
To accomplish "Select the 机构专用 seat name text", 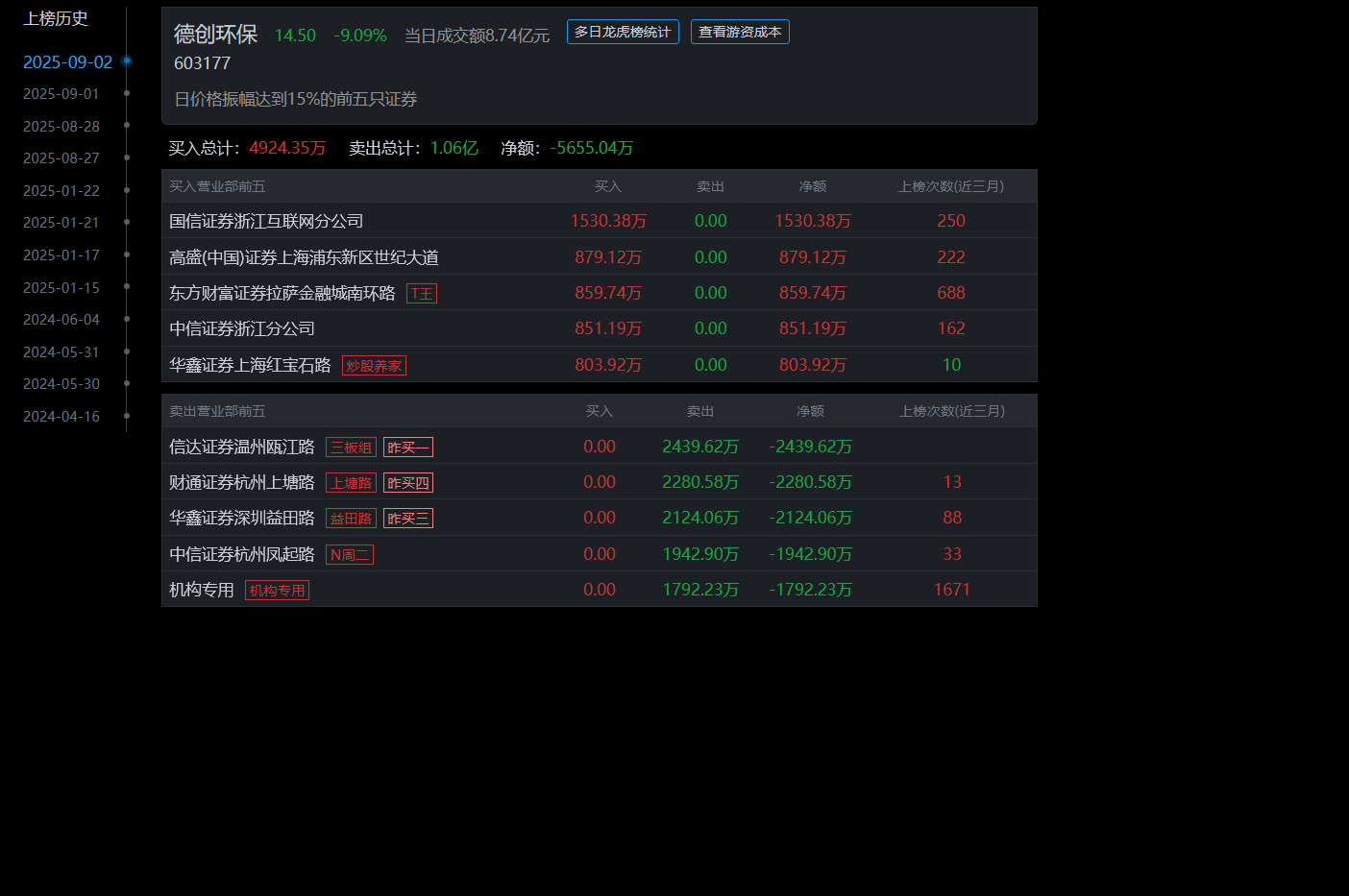I will point(202,590).
